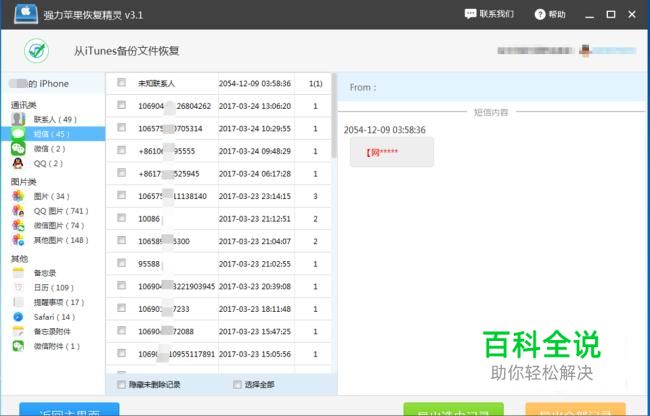The image size is (650, 416).
Task: Click timestamp 2017-03-23 15:47:25
Action: pyautogui.click(x=255, y=331)
